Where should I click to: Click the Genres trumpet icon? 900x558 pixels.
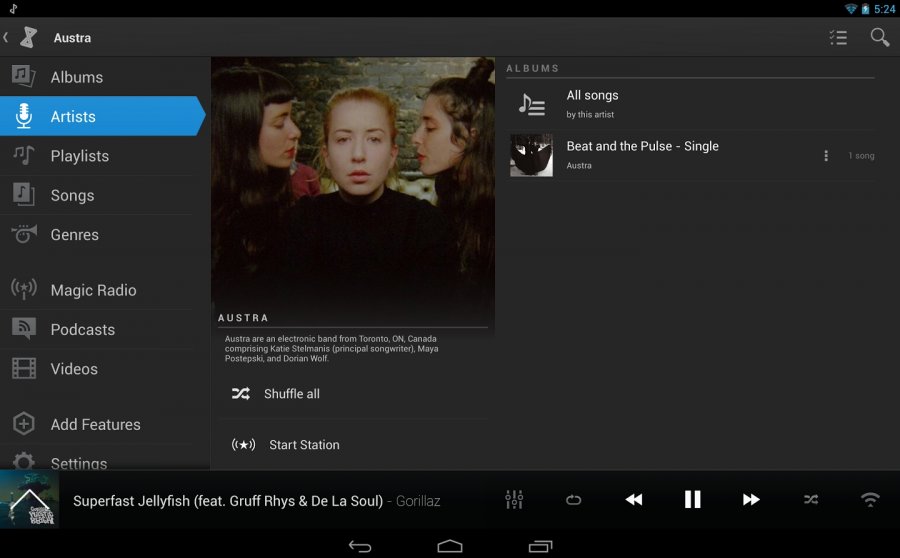(x=24, y=234)
